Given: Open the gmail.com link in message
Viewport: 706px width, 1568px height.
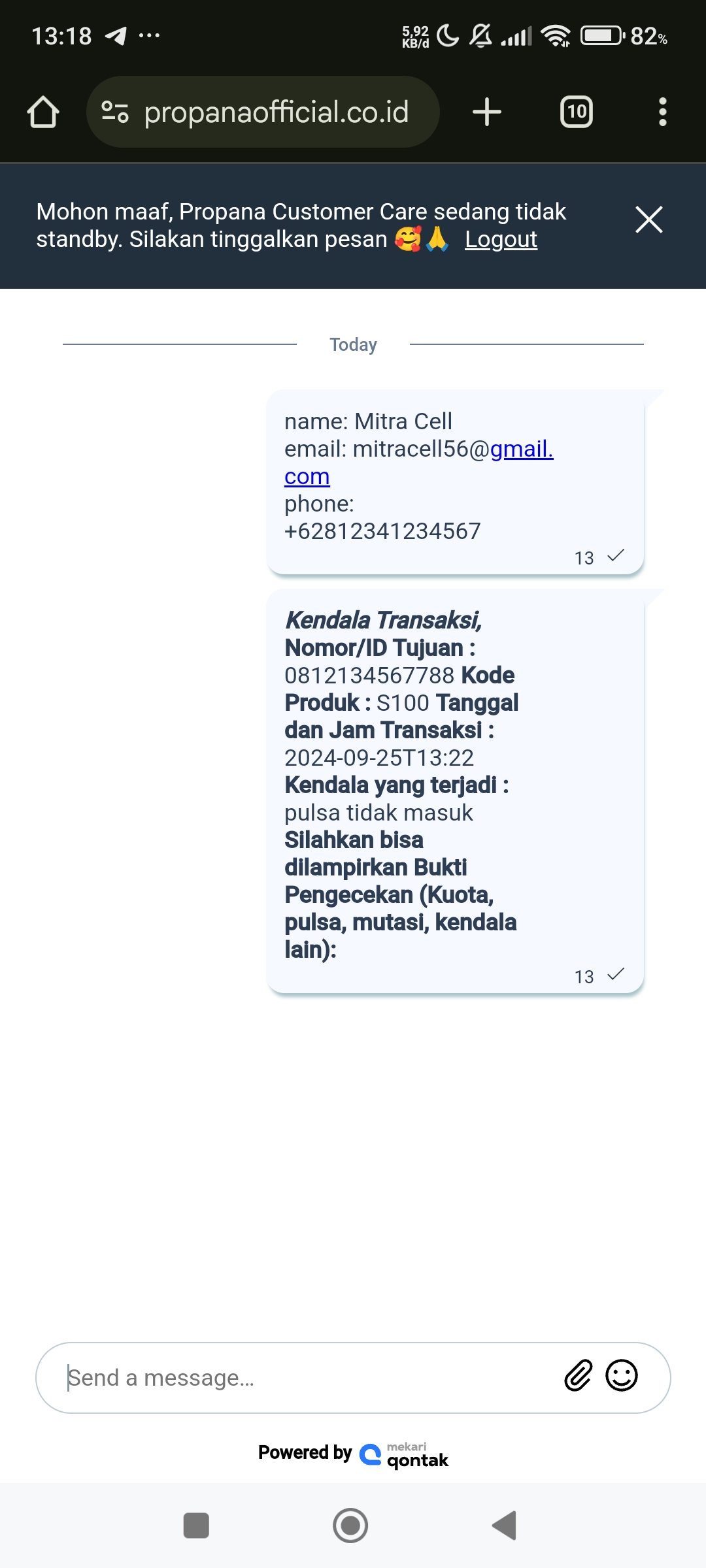Looking at the screenshot, I should [419, 463].
